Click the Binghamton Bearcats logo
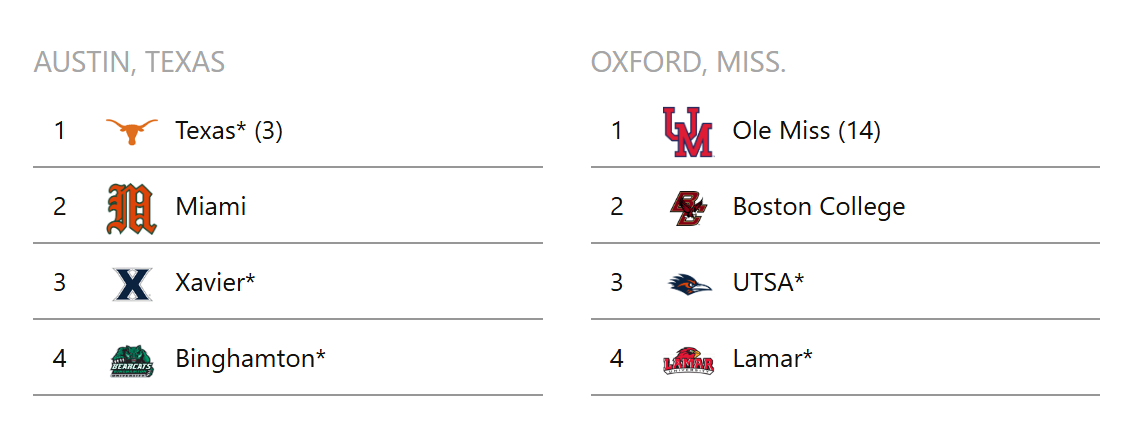 [x=132, y=361]
